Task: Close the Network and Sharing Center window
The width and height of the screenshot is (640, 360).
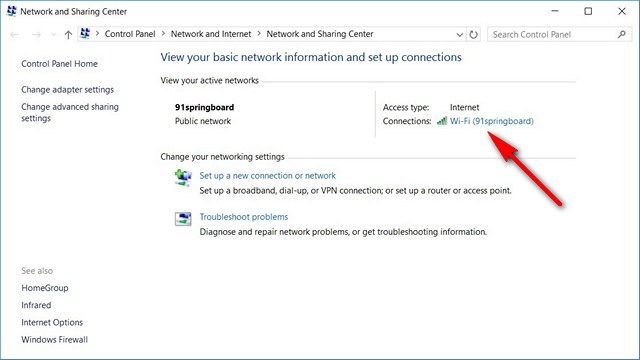Action: (x=622, y=11)
